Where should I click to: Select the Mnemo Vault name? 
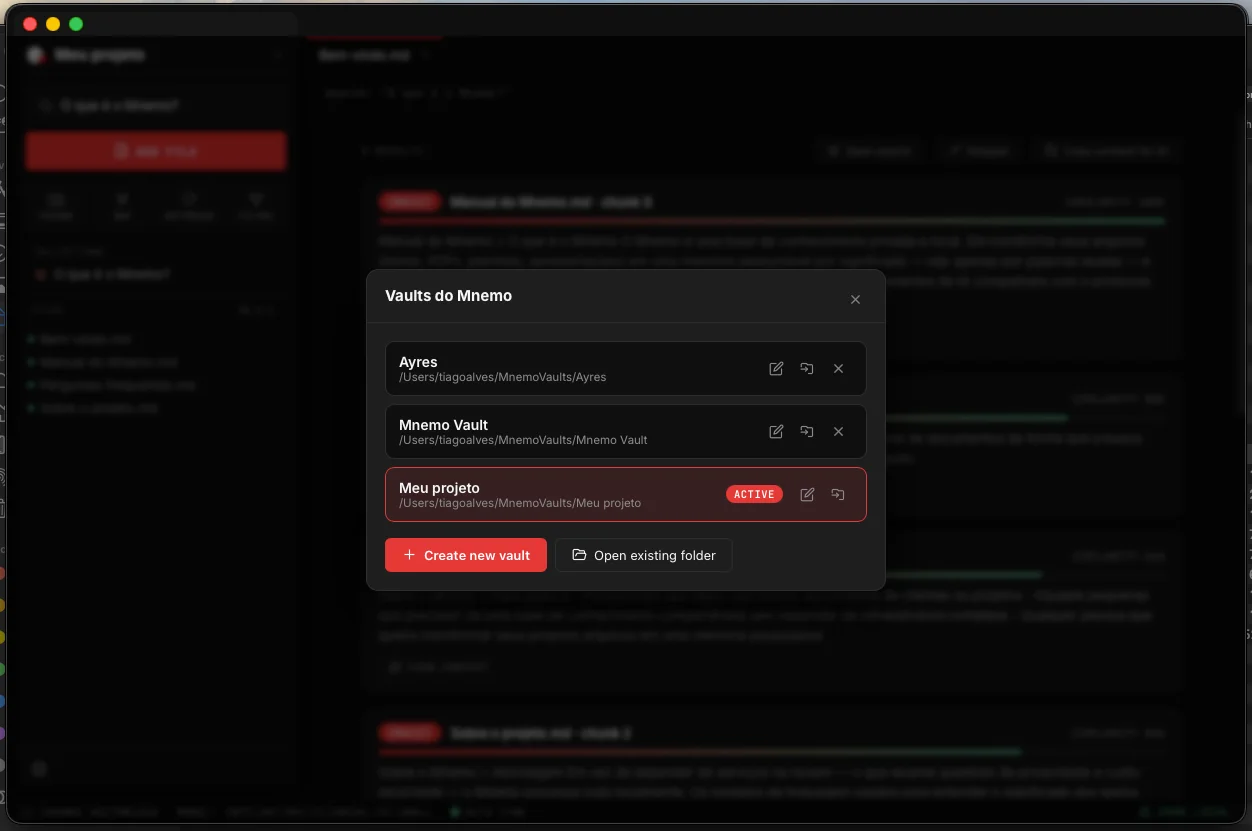click(x=443, y=425)
